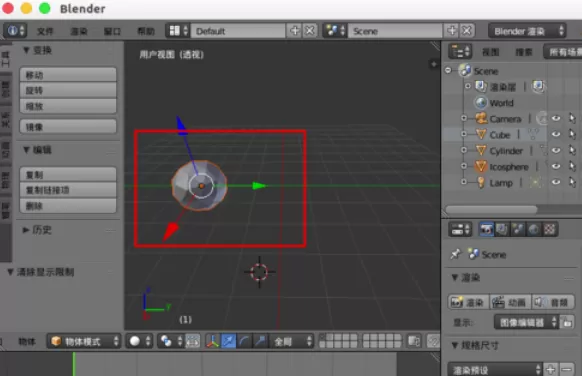
Task: Open the 图像编辑器 display dropdown
Action: point(526,322)
